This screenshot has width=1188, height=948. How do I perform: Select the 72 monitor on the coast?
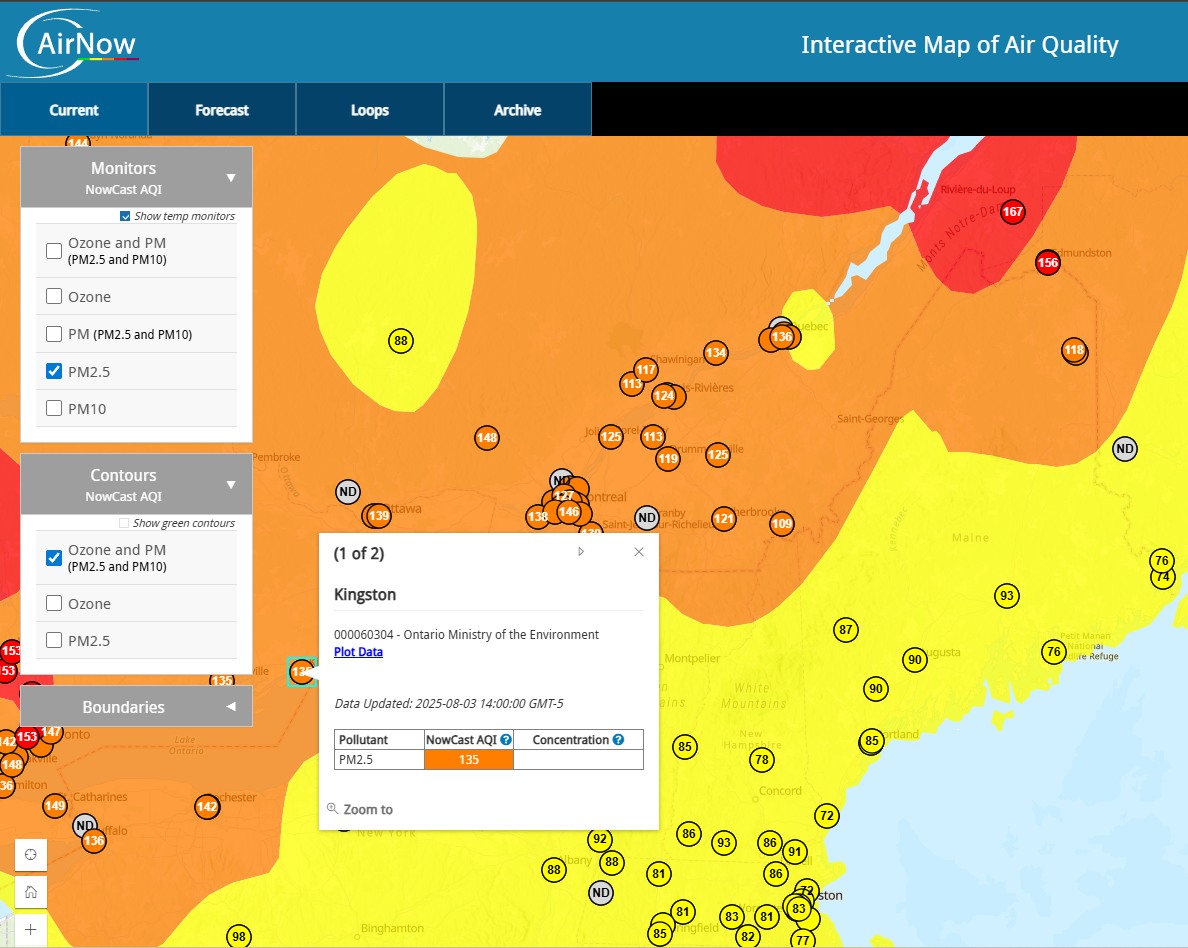coord(827,816)
